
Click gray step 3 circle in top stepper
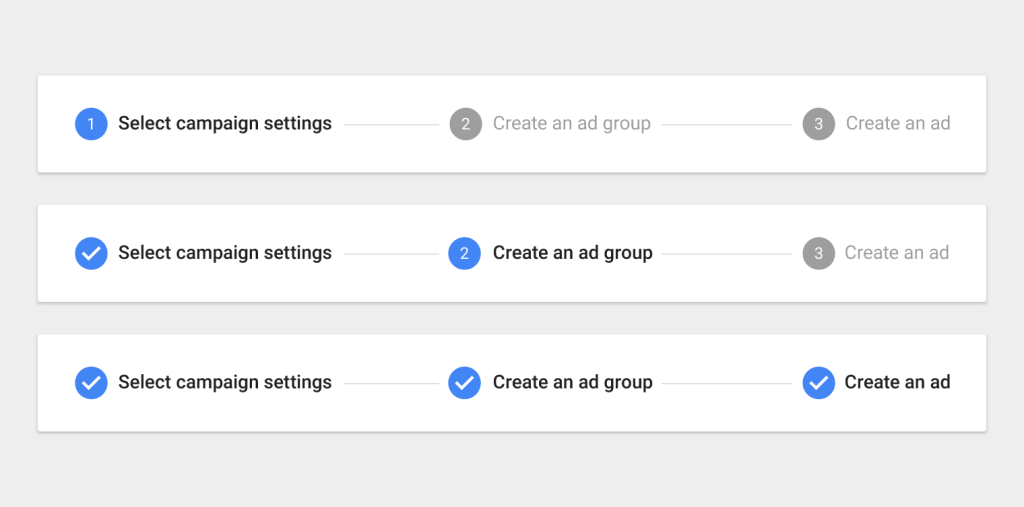(x=818, y=124)
